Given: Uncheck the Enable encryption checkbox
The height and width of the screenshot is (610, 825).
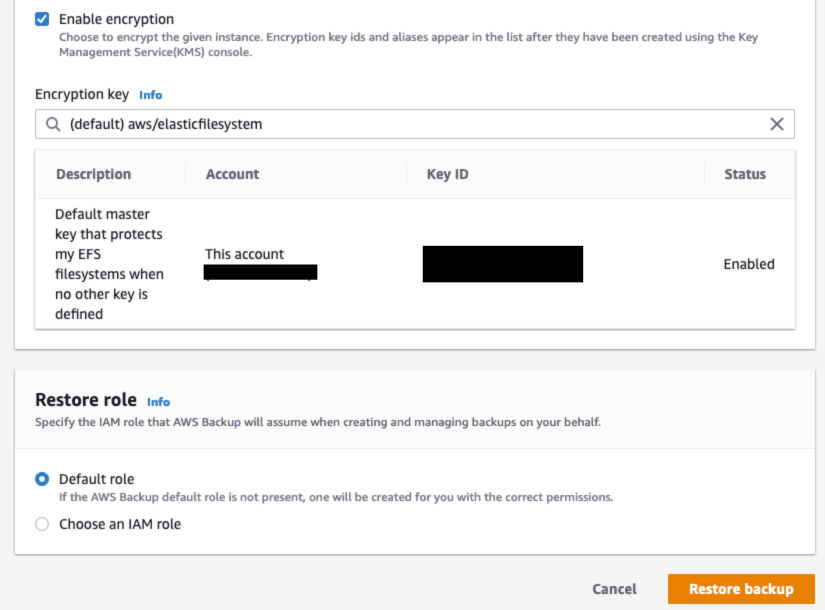Looking at the screenshot, I should point(41,19).
